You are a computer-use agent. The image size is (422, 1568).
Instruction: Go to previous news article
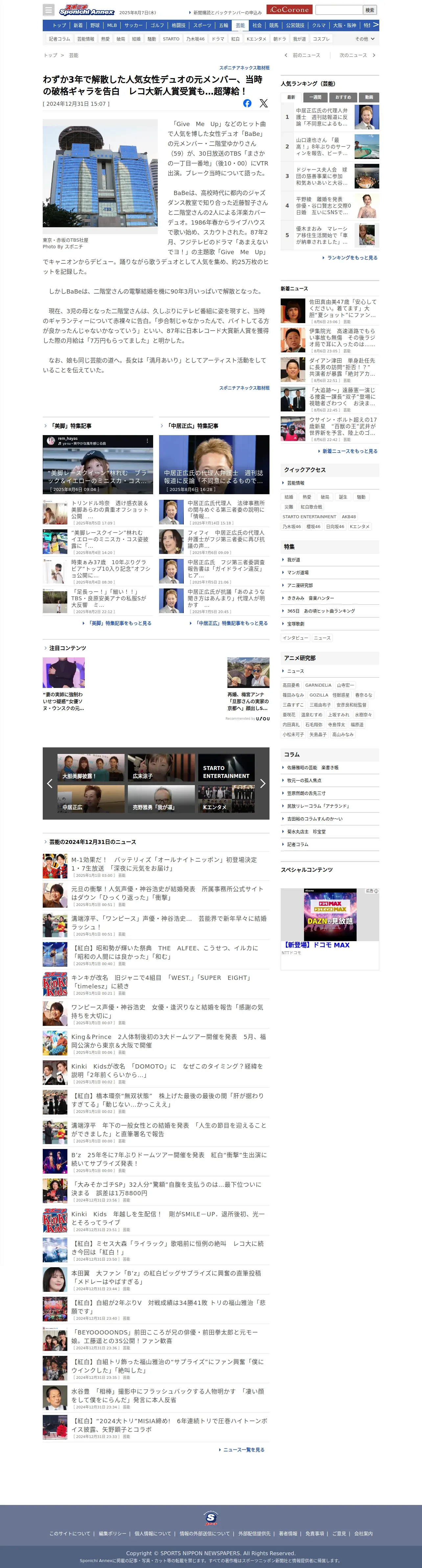[x=302, y=55]
